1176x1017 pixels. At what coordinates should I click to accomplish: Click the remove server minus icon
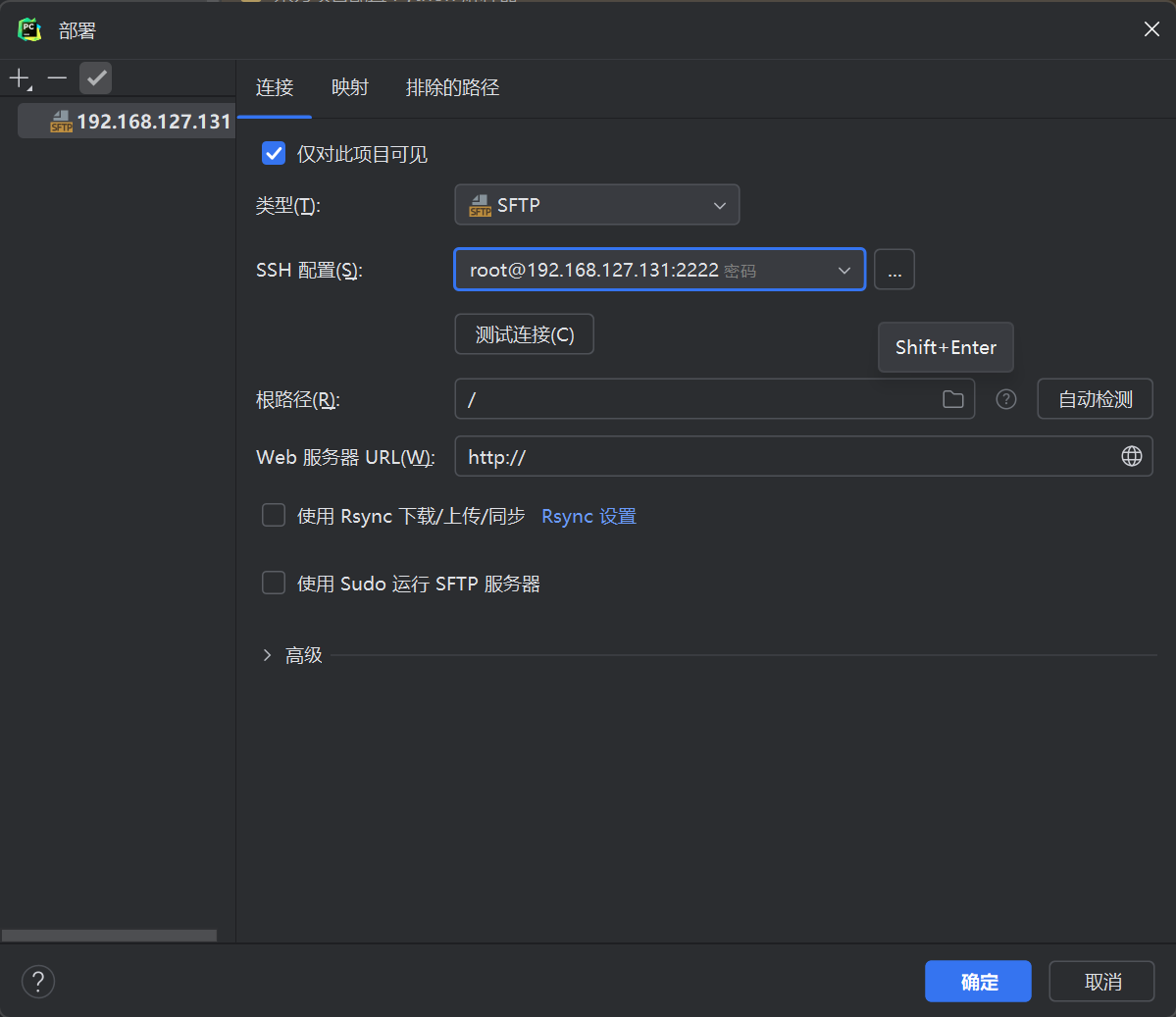click(x=56, y=77)
